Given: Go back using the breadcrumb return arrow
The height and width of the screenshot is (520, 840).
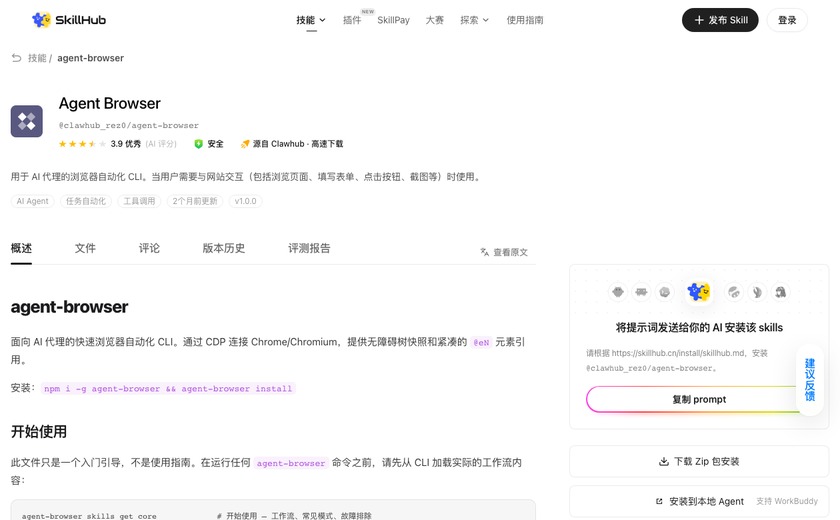Looking at the screenshot, I should coord(17,58).
